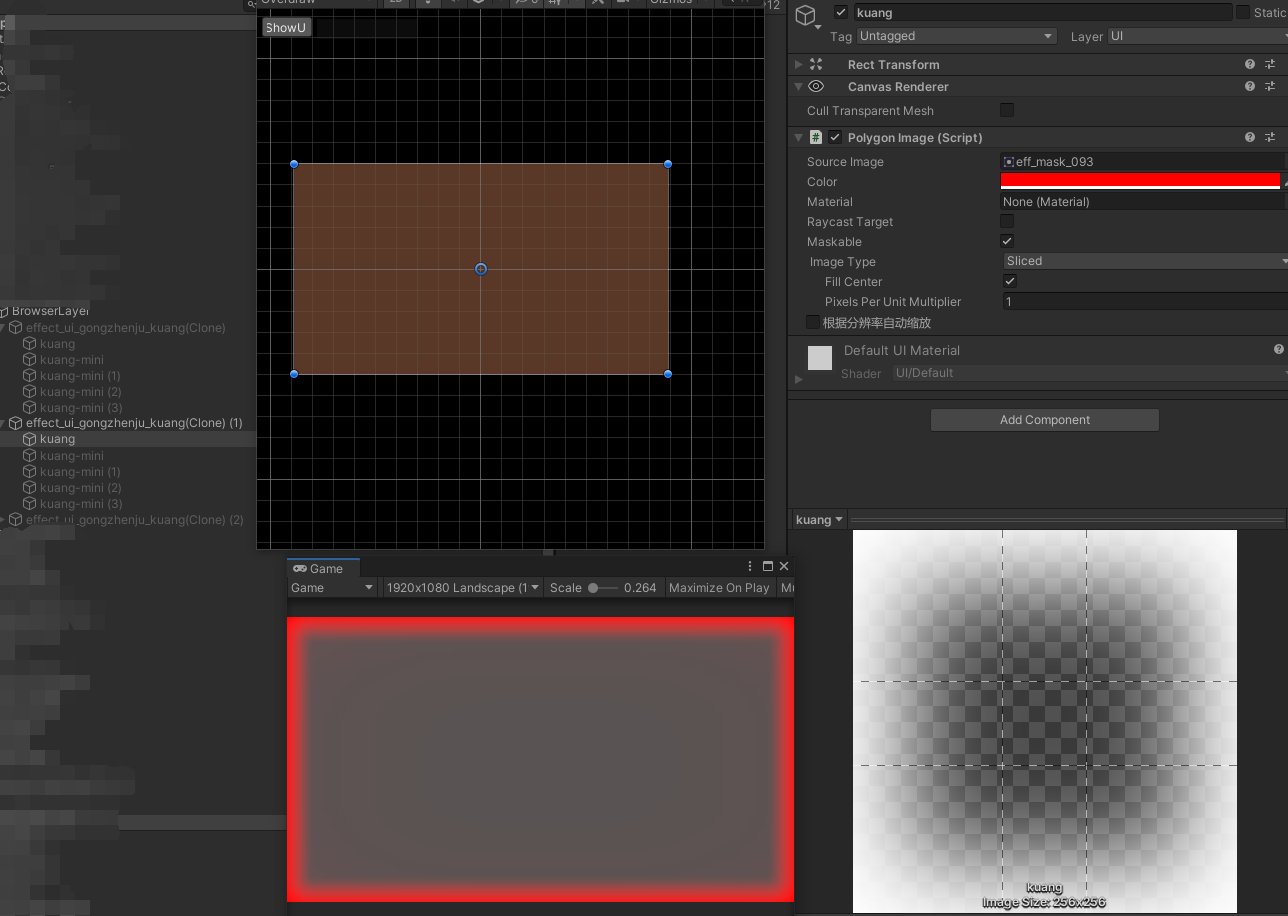The height and width of the screenshot is (916, 1288).
Task: Toggle the Fill Center checkbox
Action: 1010,282
